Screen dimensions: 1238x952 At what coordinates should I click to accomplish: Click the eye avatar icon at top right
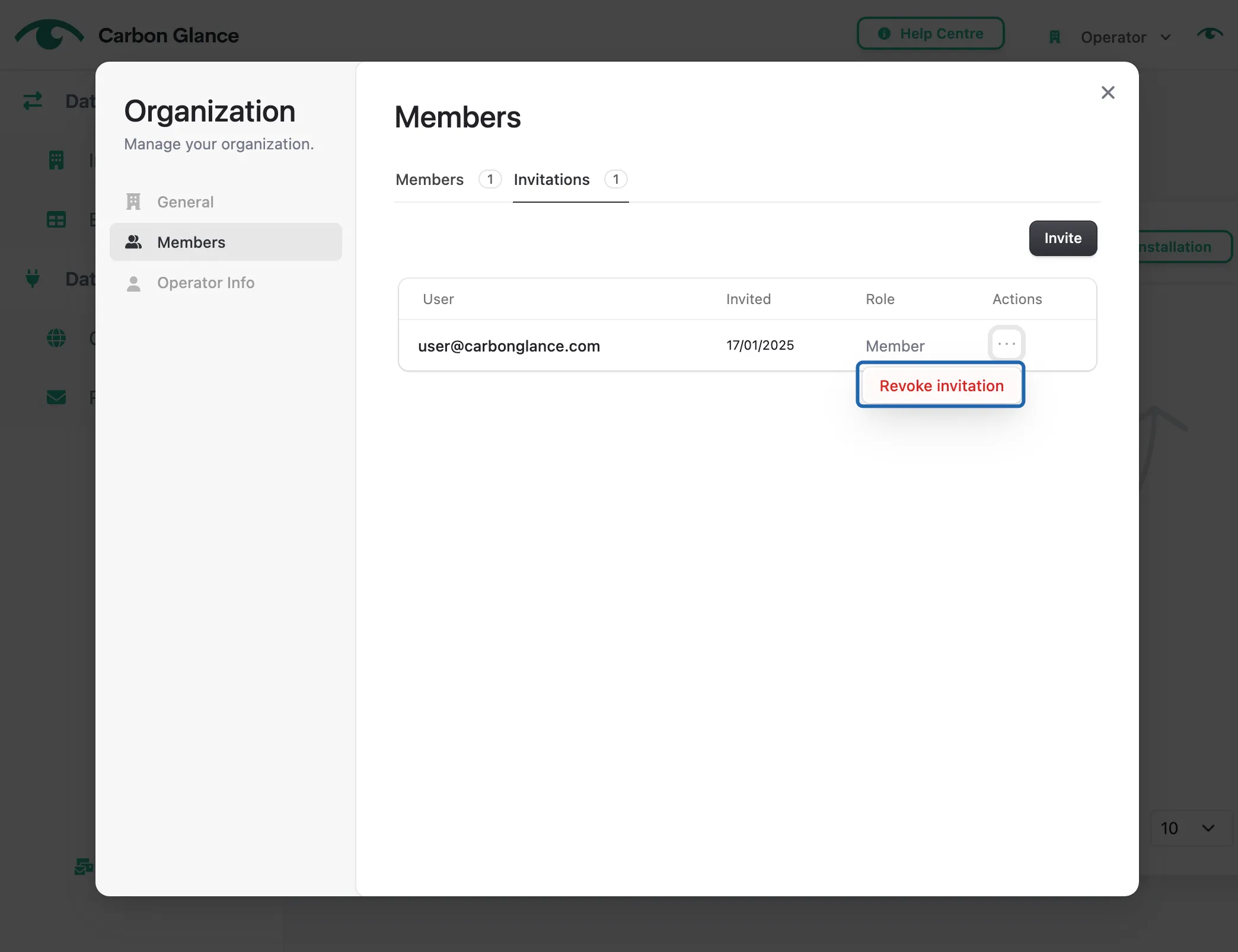click(1210, 34)
